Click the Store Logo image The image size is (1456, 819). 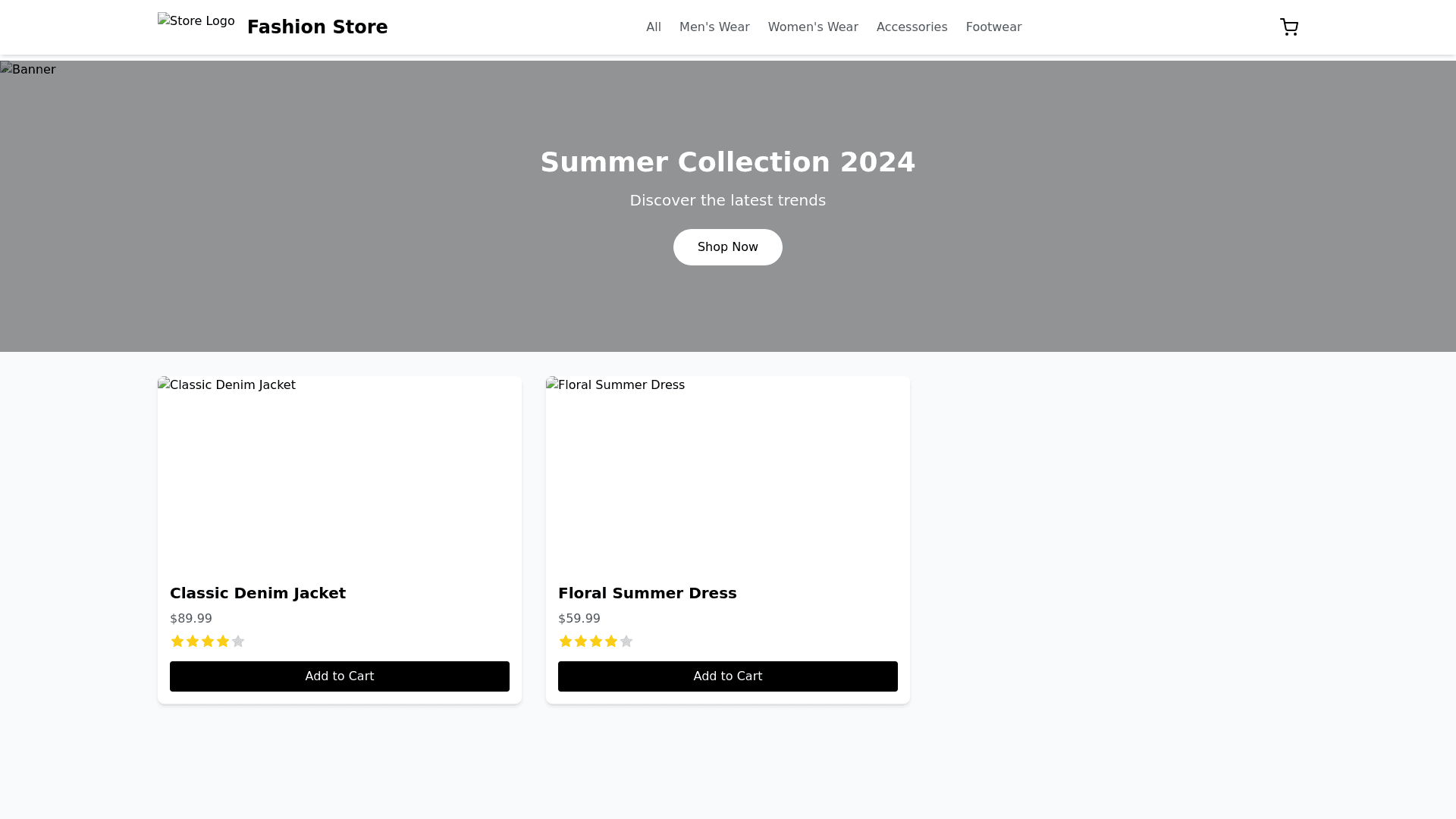click(196, 21)
